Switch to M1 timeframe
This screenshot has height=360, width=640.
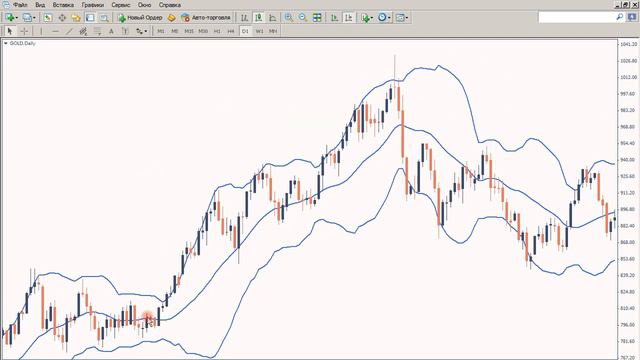[x=161, y=31]
